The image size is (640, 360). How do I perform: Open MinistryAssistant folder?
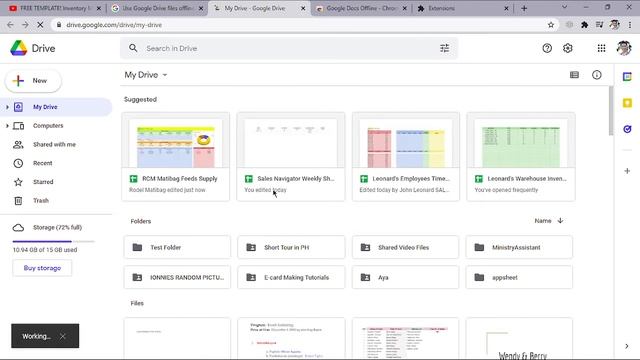519,247
